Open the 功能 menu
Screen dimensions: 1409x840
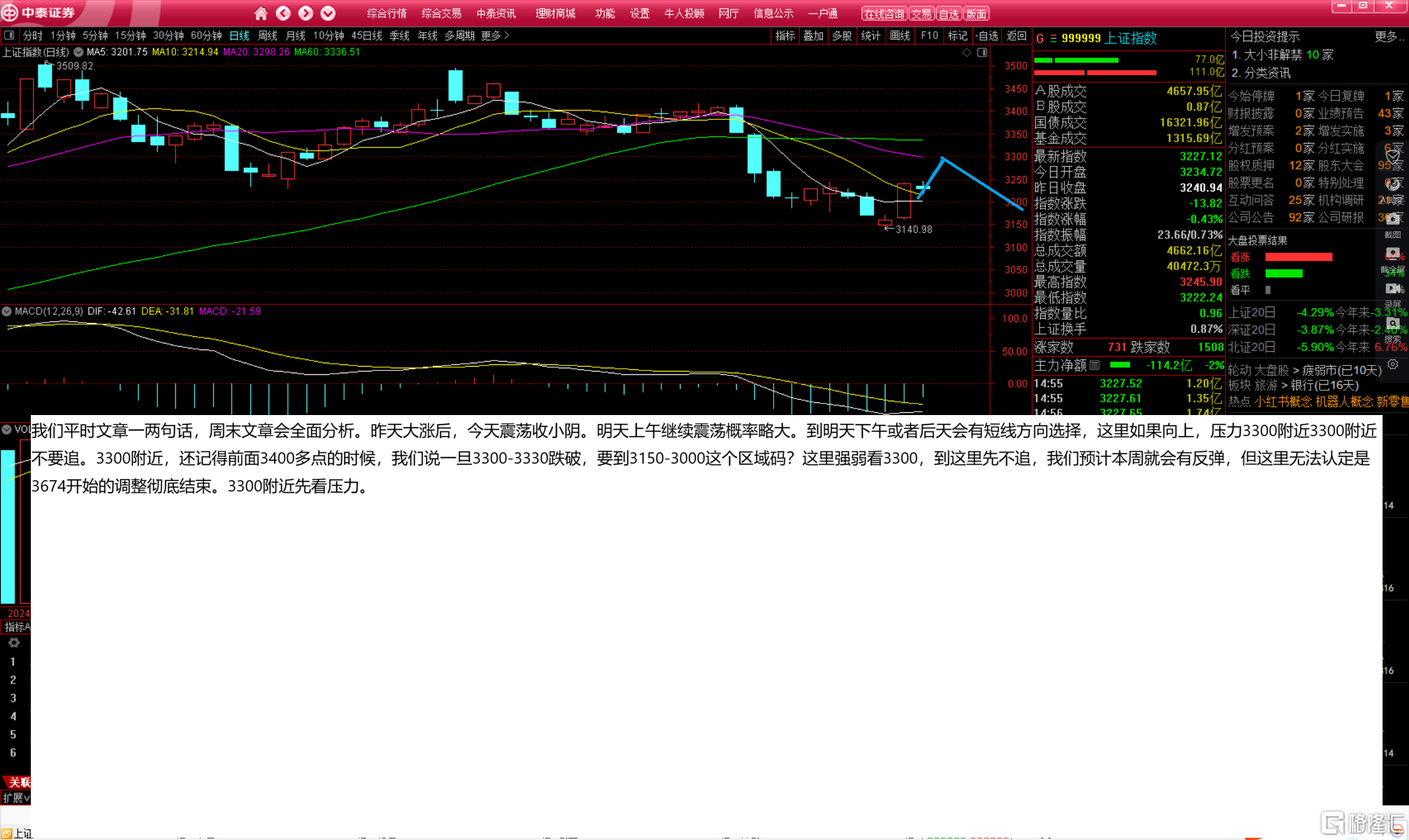point(605,14)
